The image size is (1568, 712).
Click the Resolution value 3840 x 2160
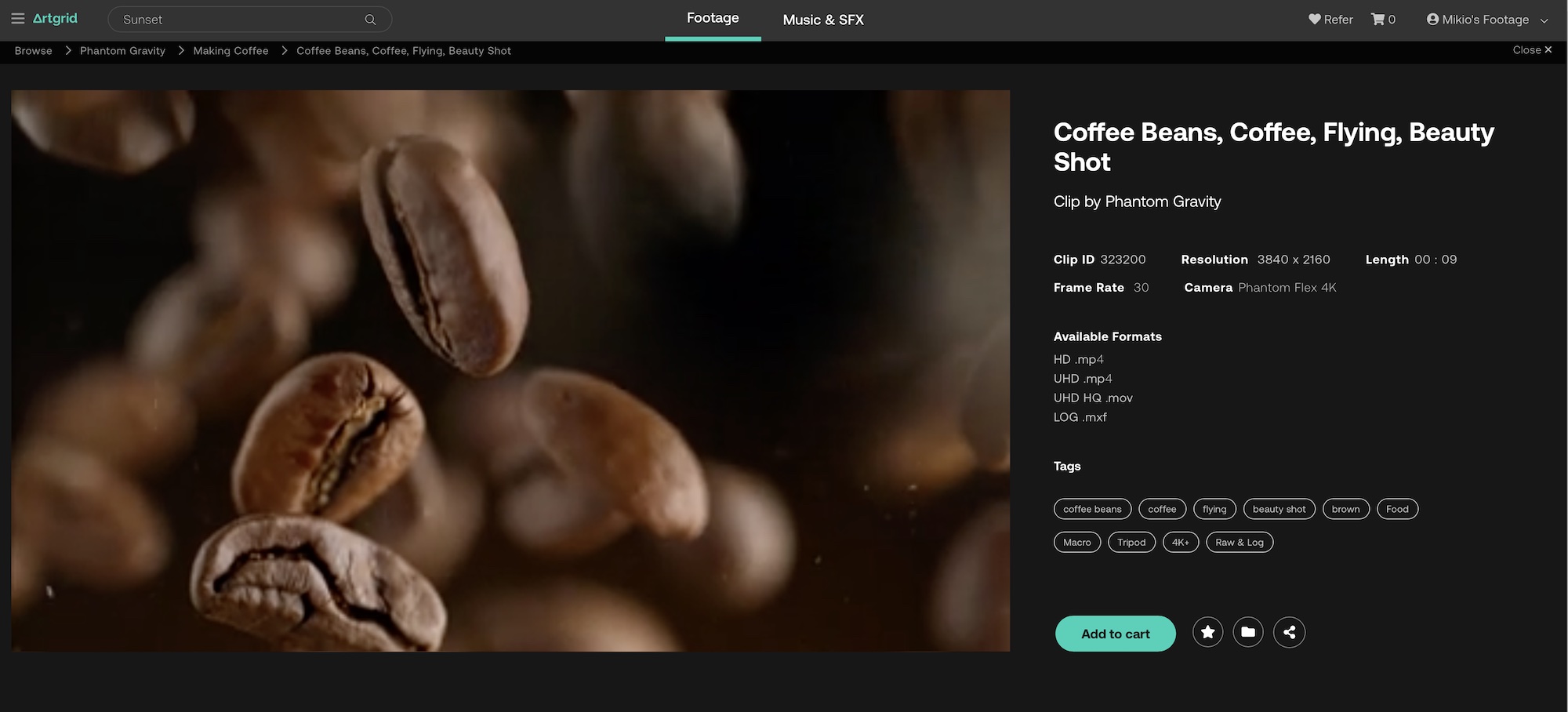pyautogui.click(x=1294, y=260)
